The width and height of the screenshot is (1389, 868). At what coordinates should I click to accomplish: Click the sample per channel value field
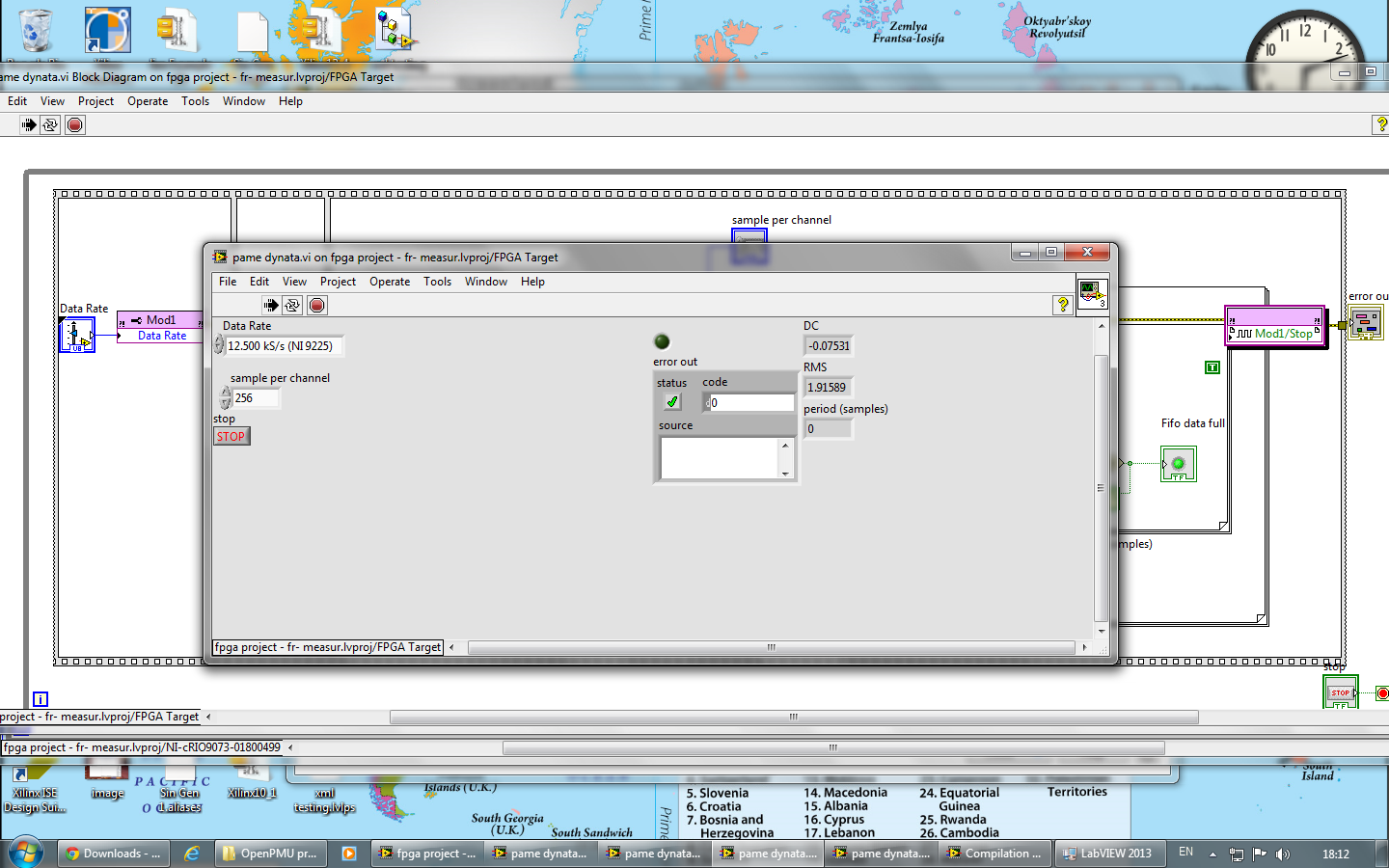[256, 398]
